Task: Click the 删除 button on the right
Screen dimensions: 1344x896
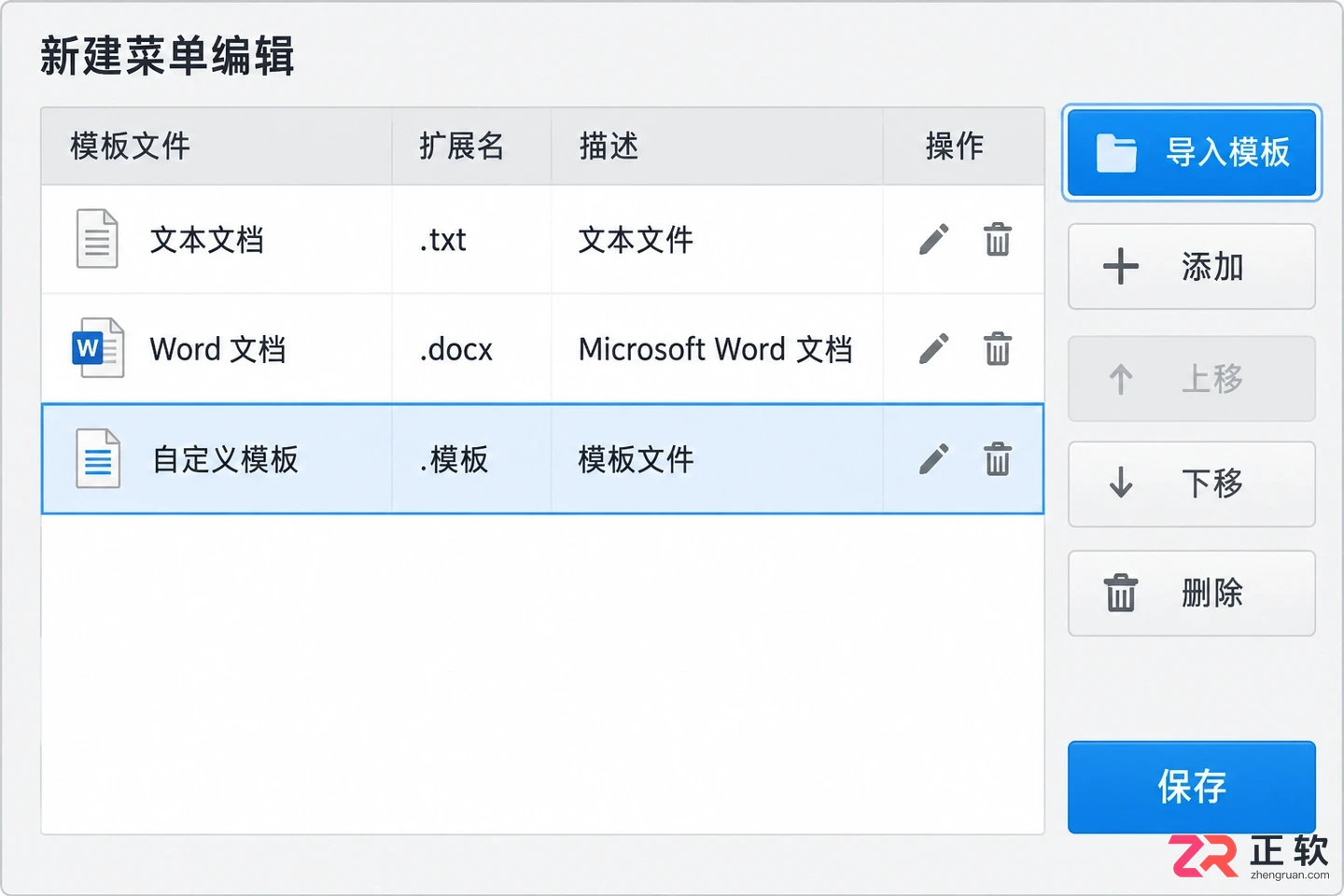Action: (1192, 594)
